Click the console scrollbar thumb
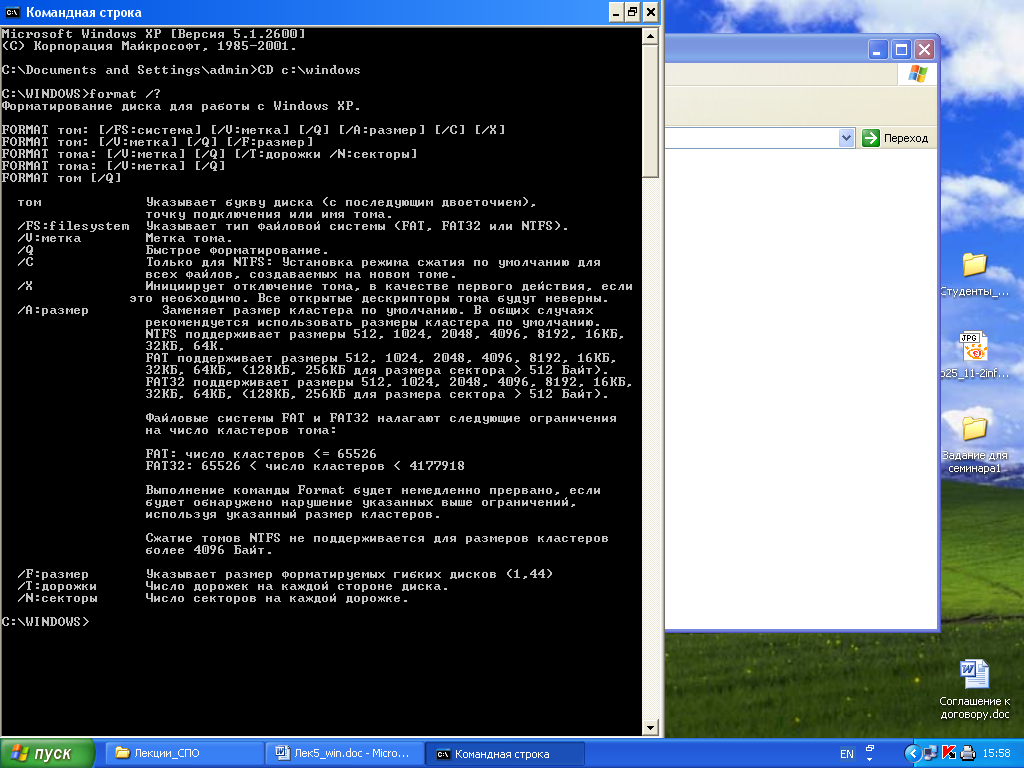This screenshot has height=768, width=1024. tap(650, 110)
